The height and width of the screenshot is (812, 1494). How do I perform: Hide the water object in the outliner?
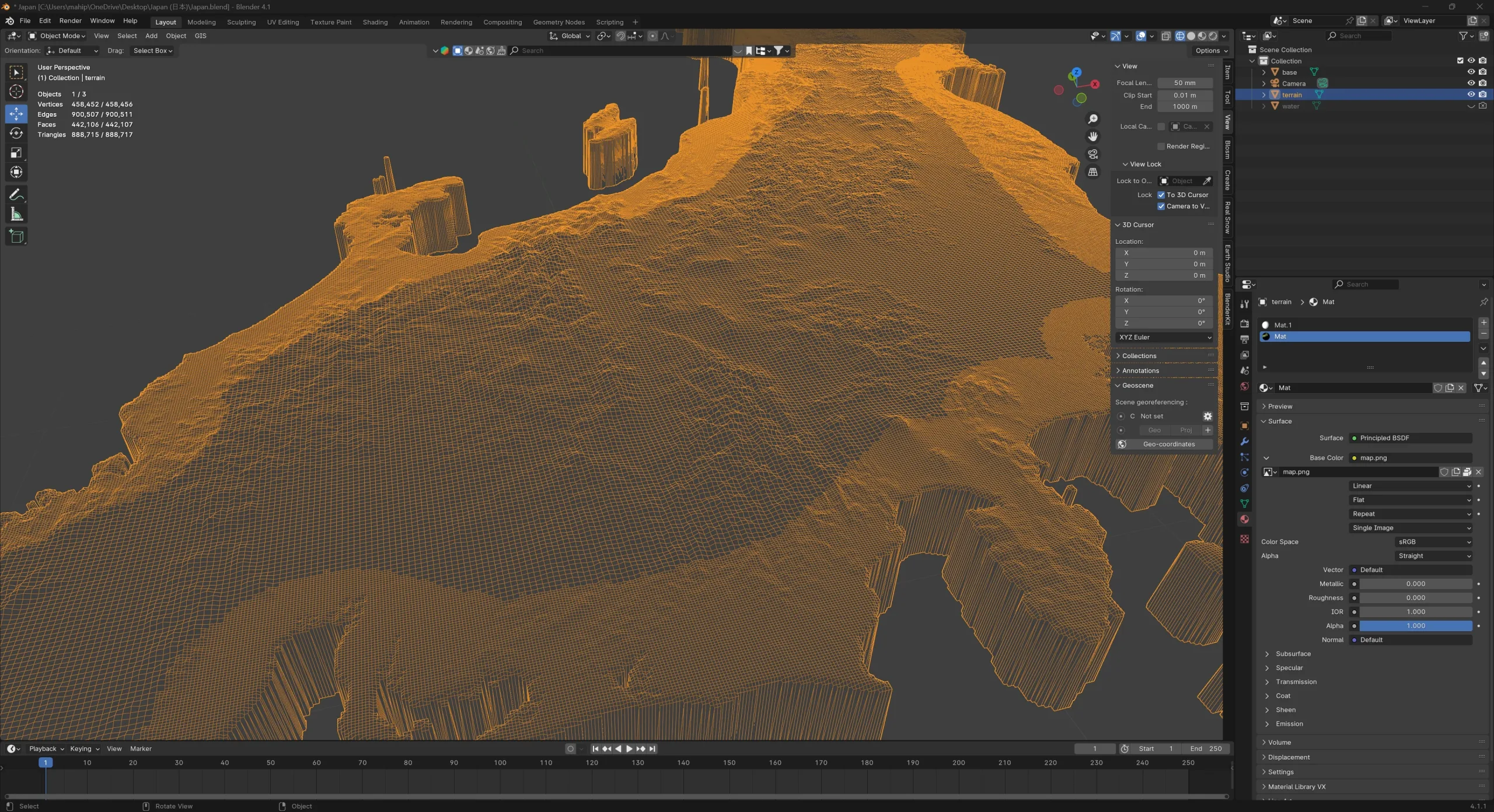click(x=1471, y=106)
